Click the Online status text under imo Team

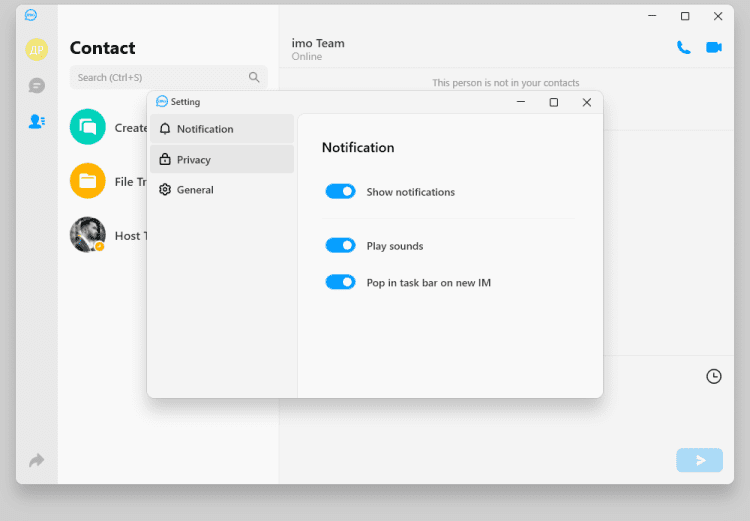pyautogui.click(x=307, y=56)
